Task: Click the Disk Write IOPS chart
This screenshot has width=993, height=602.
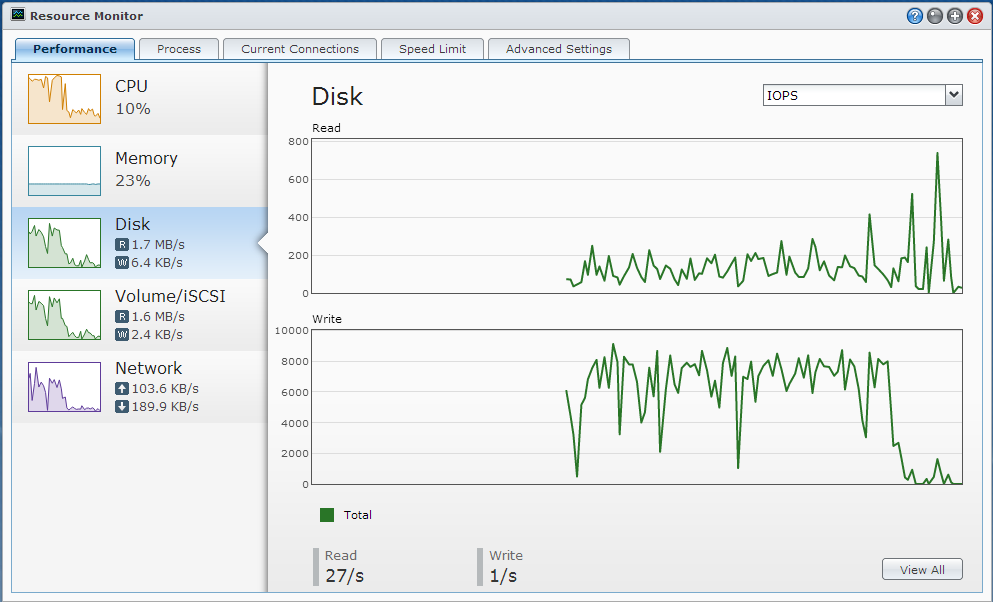Action: point(636,407)
